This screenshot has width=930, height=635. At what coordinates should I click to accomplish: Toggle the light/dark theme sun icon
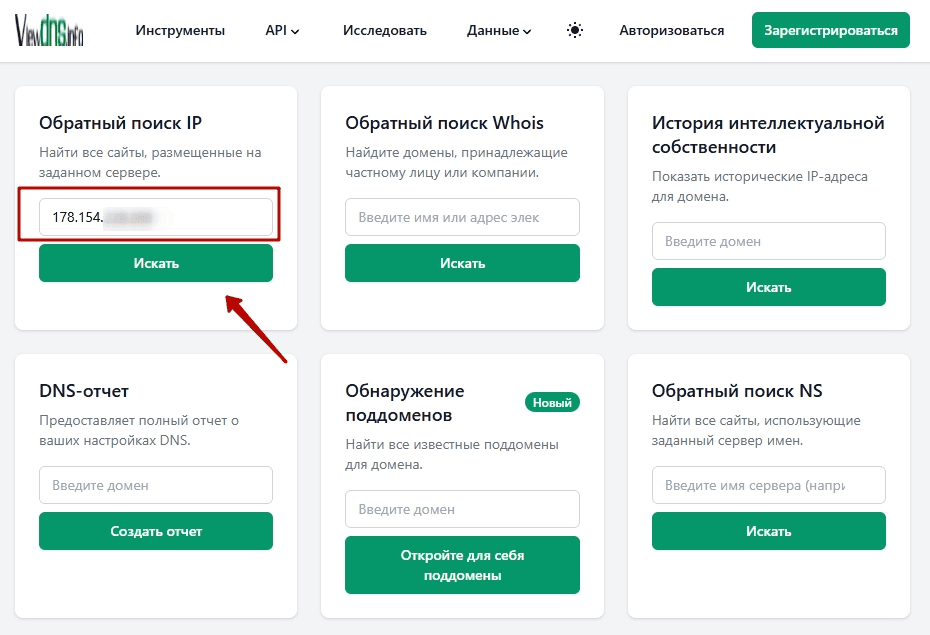click(x=575, y=30)
